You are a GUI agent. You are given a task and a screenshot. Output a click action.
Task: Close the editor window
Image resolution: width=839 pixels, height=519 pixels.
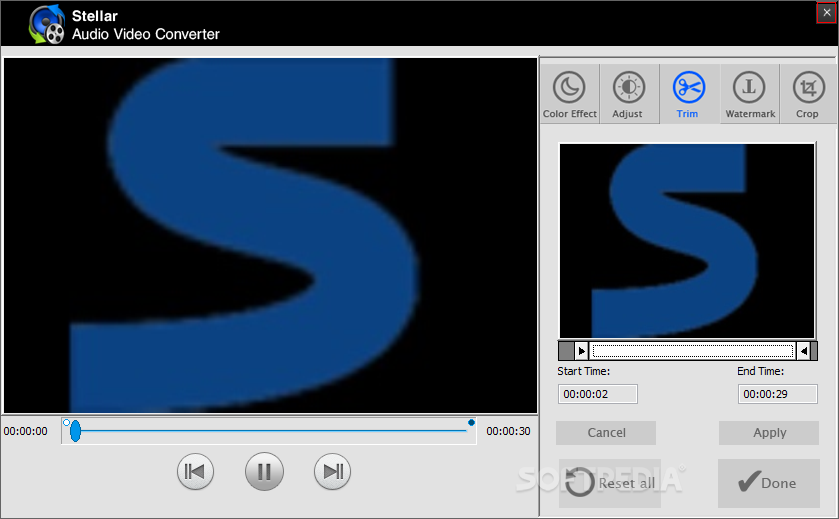pos(827,13)
